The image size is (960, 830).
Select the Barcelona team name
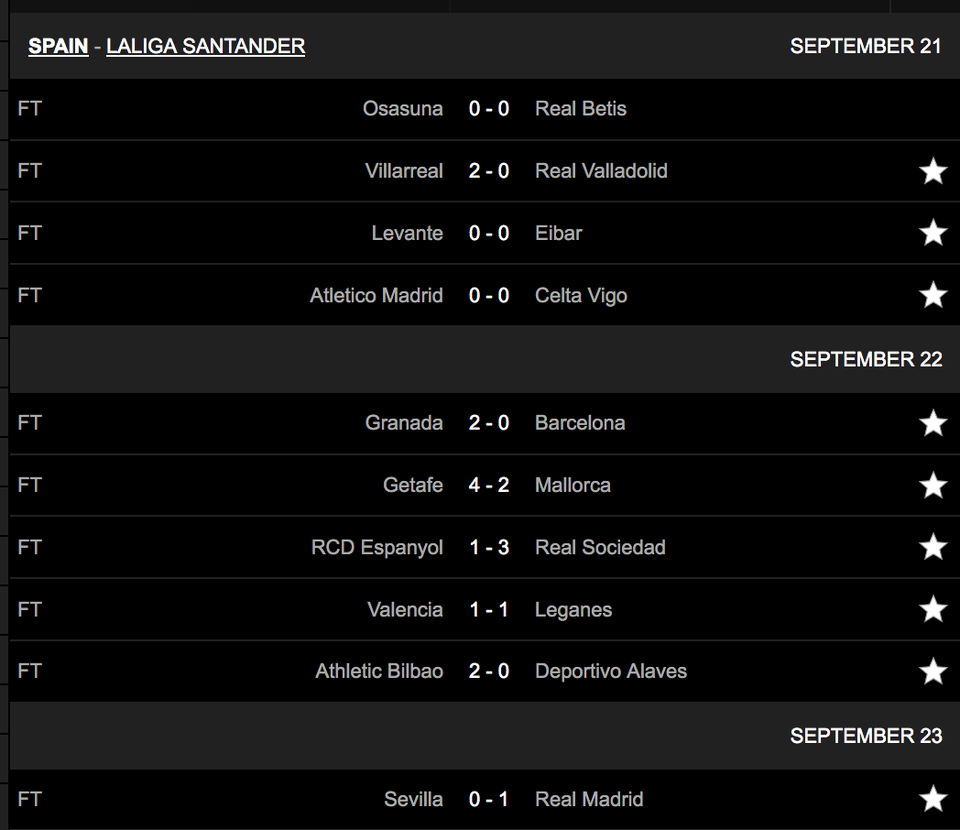point(580,423)
